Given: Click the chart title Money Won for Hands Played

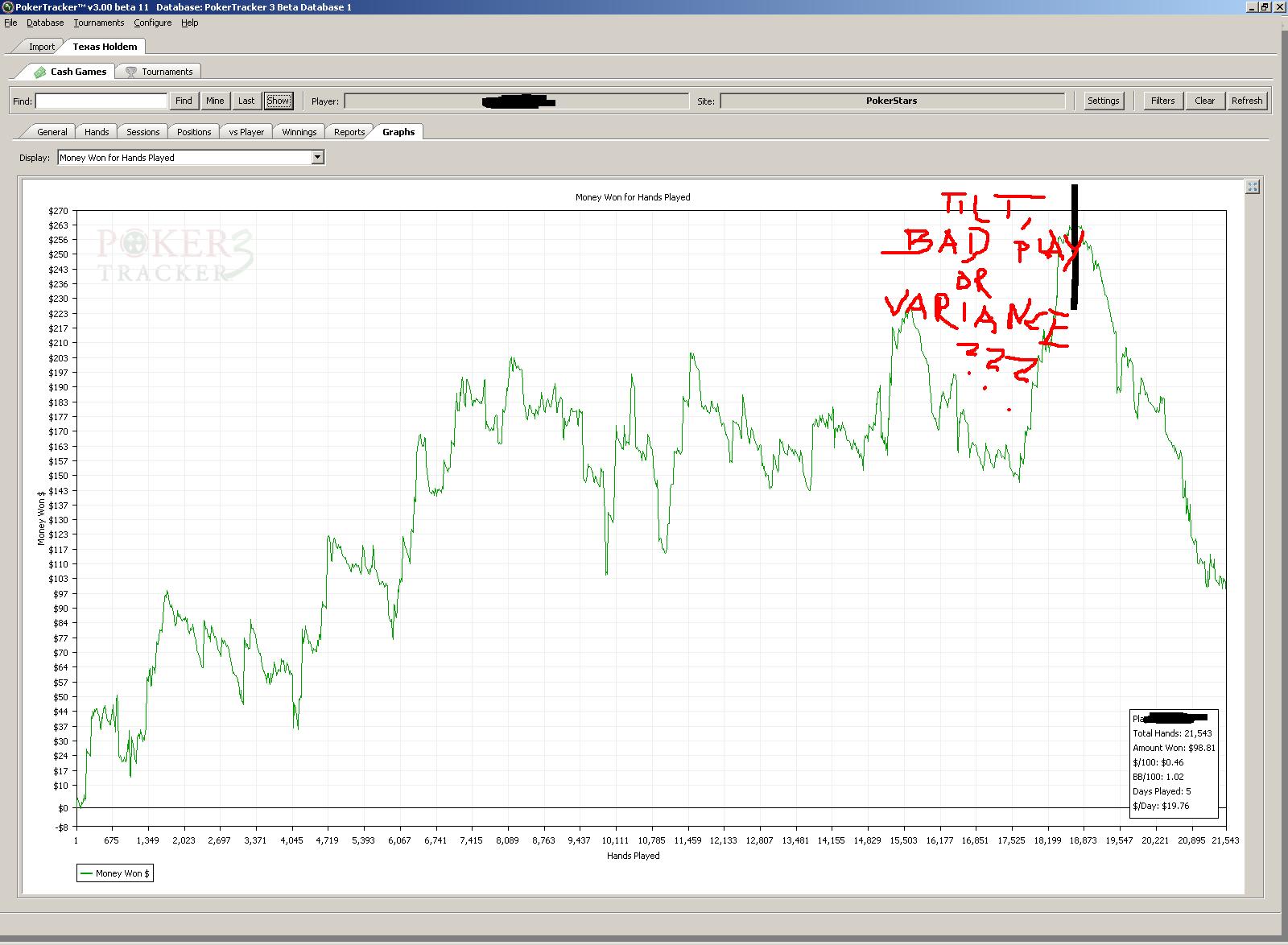Looking at the screenshot, I should (633, 197).
